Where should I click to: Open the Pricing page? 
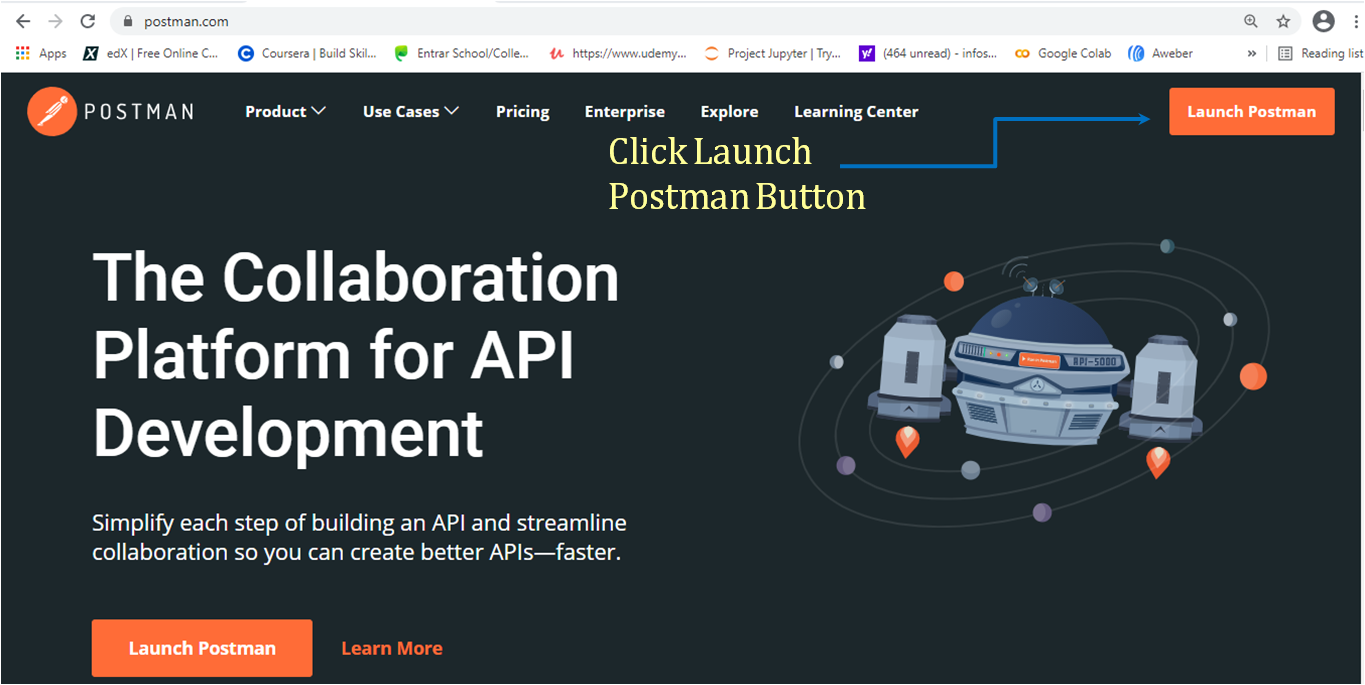coord(522,112)
